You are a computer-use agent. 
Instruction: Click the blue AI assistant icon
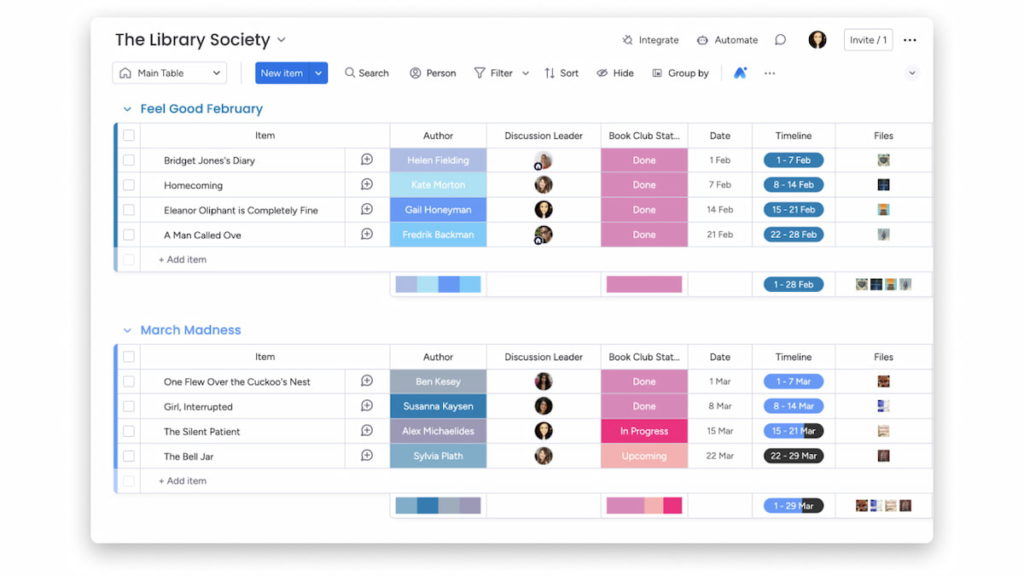(740, 73)
